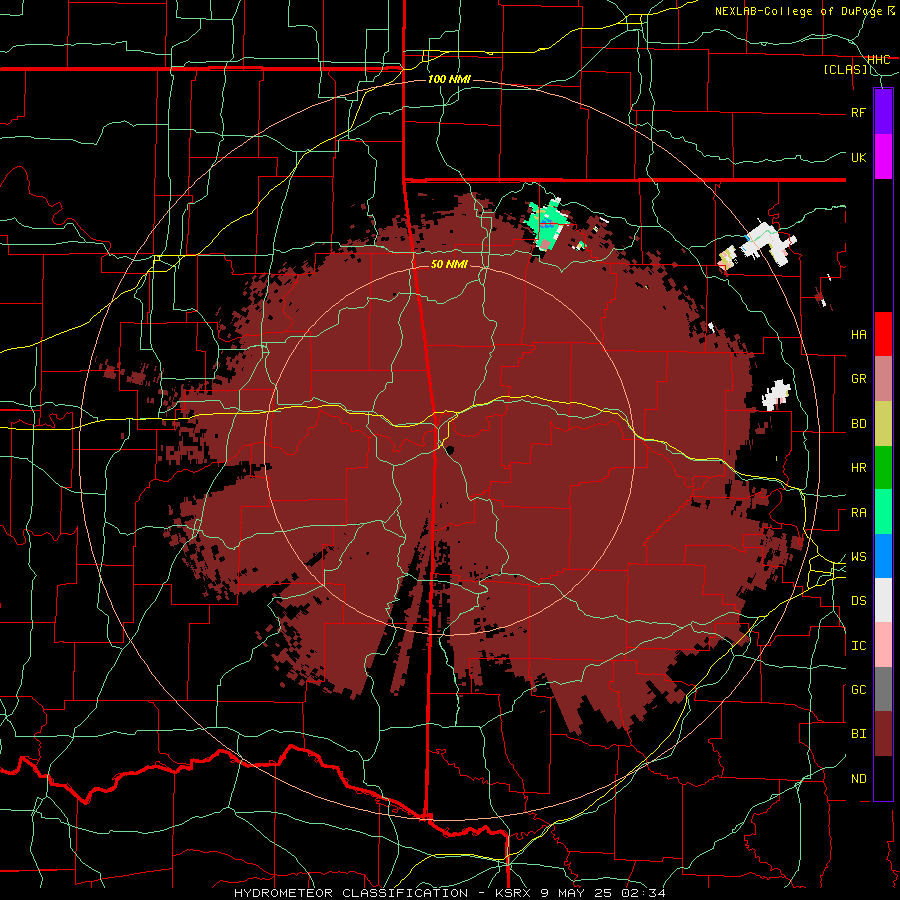Click the "HA" legend label
Image resolution: width=900 pixels, height=900 pixels.
pos(858,335)
